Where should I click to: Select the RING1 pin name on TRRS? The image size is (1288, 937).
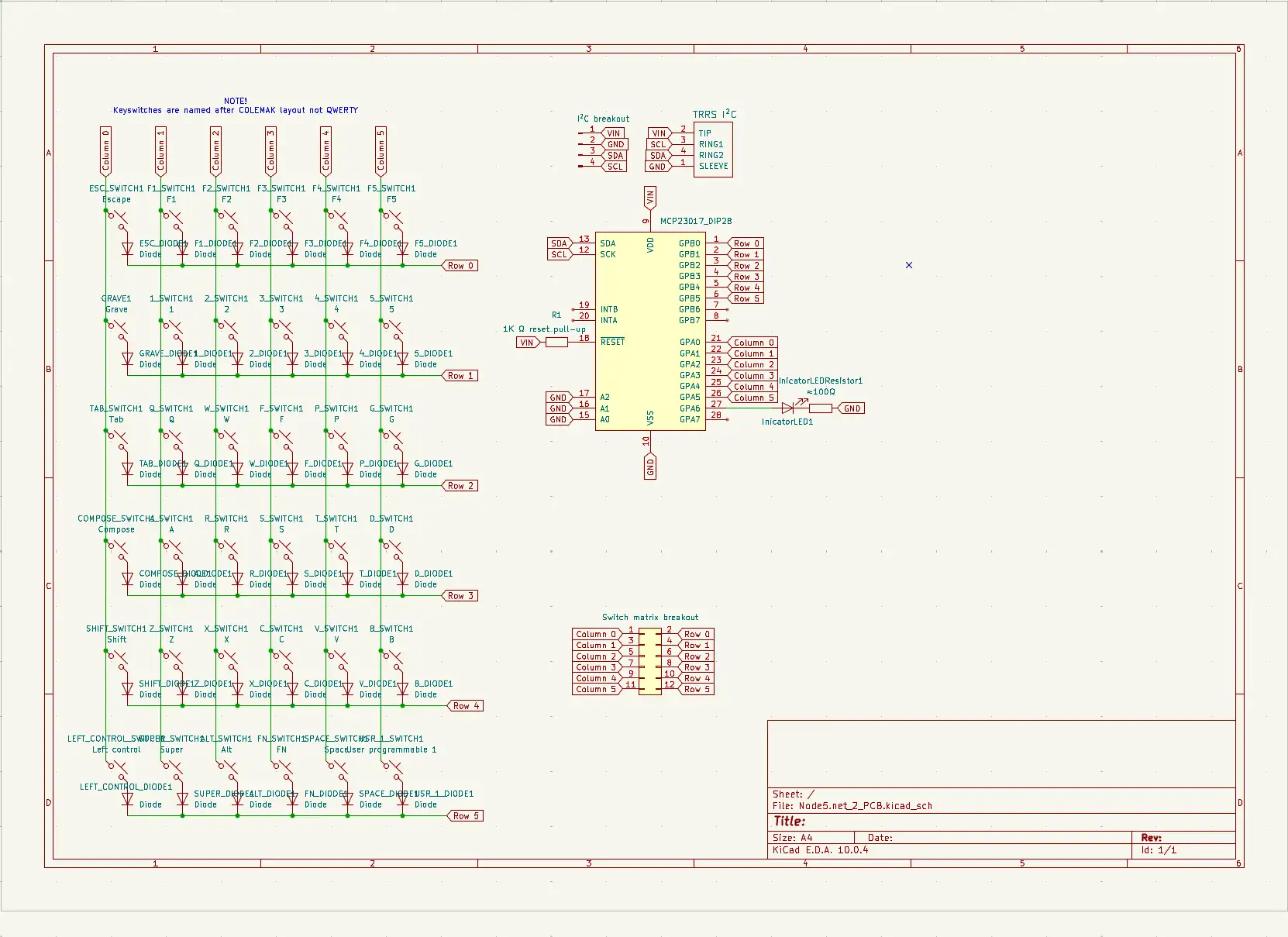711,144
